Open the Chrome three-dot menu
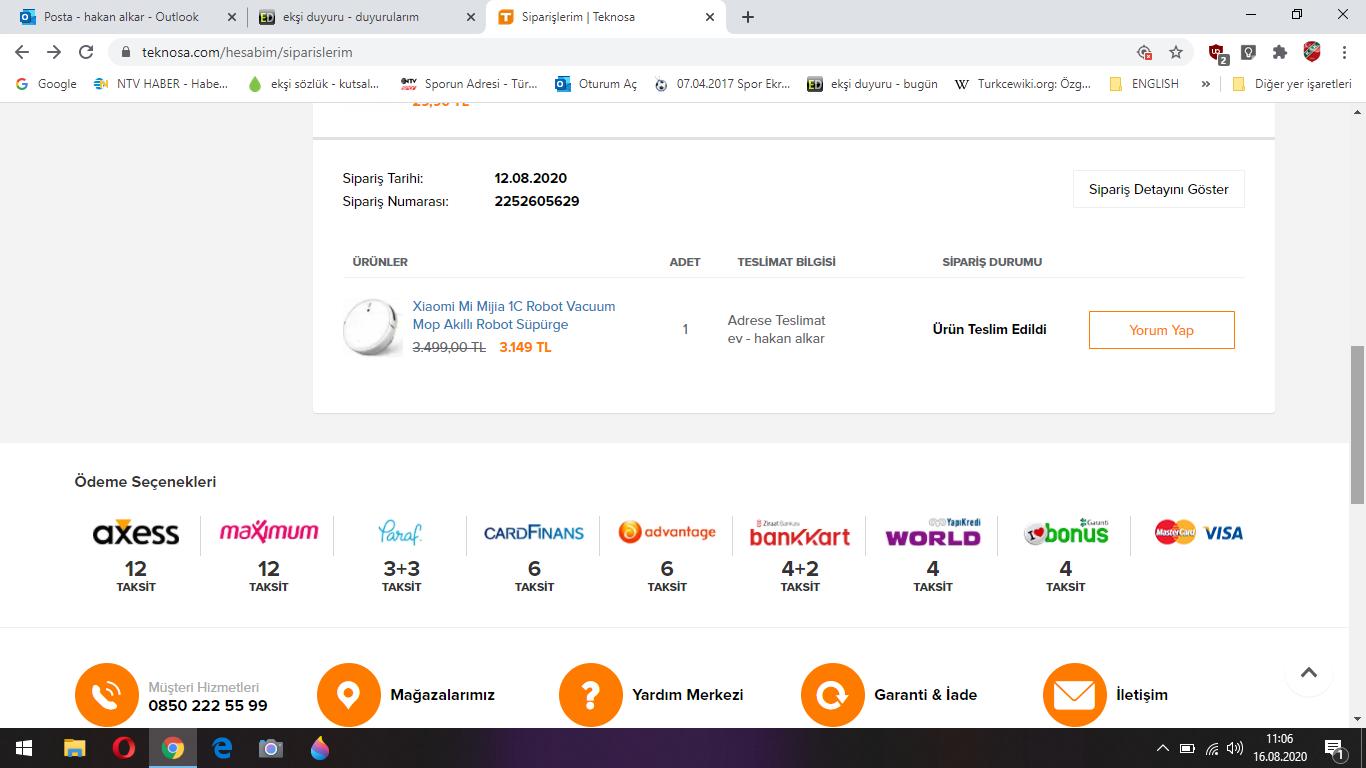 click(x=1345, y=52)
